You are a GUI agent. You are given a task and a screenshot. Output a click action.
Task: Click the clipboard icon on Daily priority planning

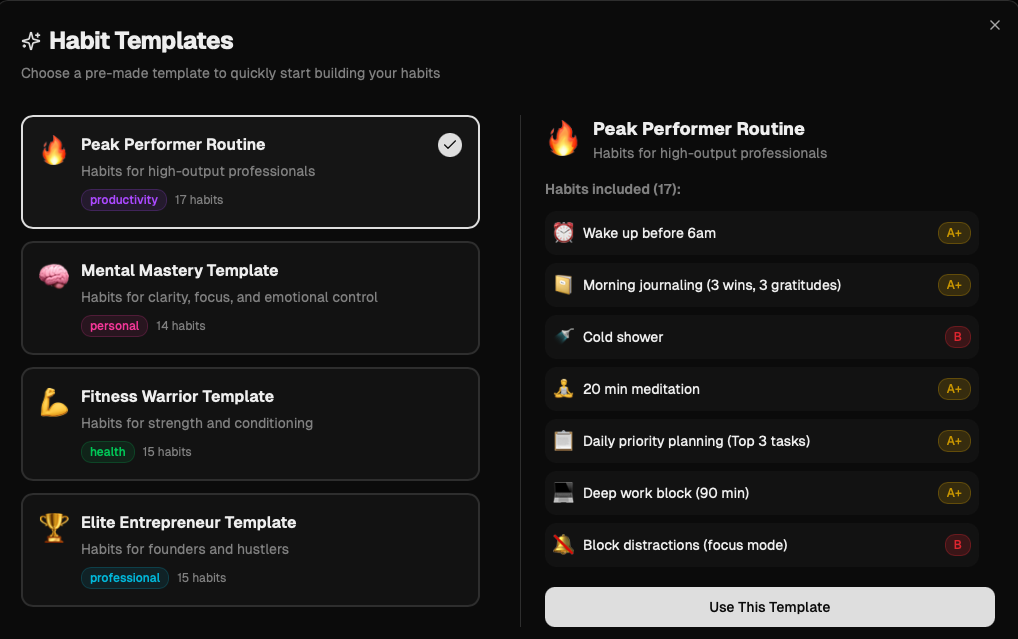coord(563,441)
